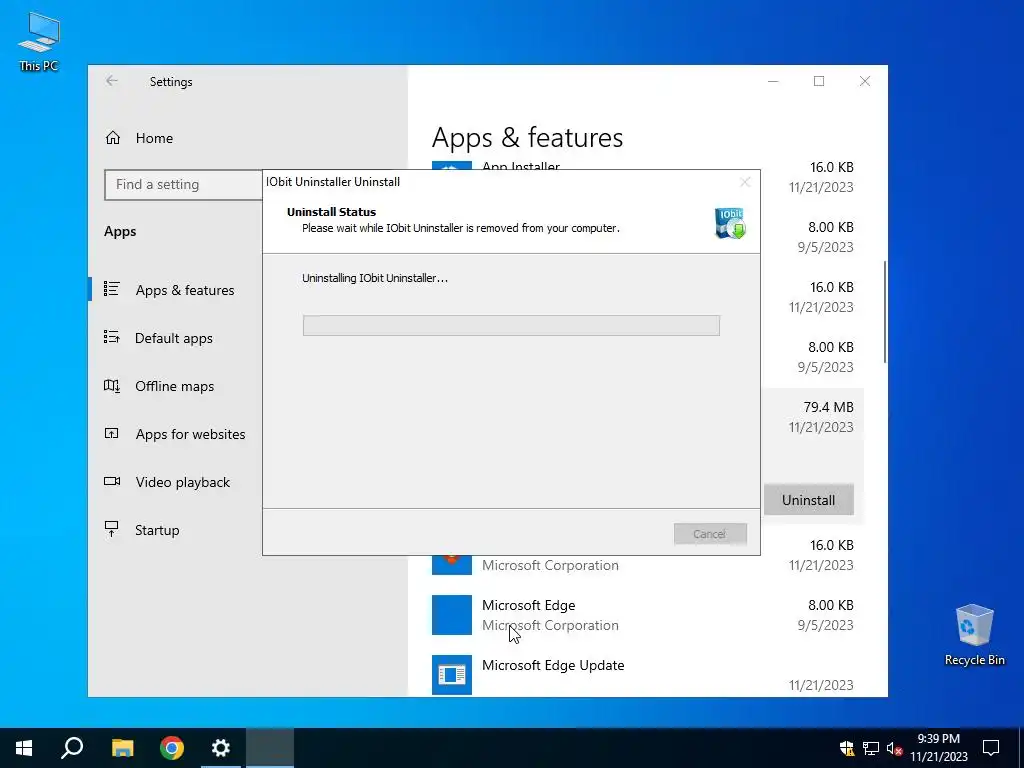Click the Find a setting search box
1024x768 pixels.
184,185
